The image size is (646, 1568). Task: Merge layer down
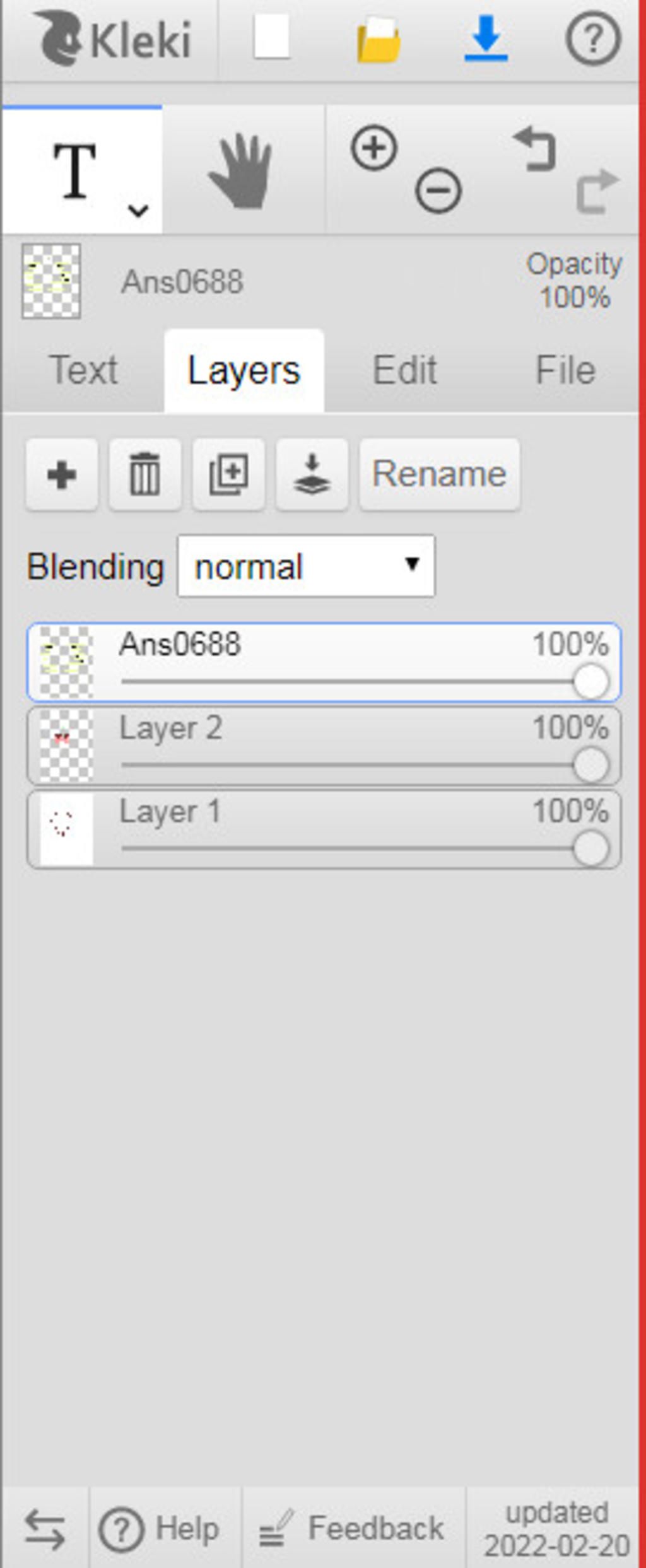(312, 474)
